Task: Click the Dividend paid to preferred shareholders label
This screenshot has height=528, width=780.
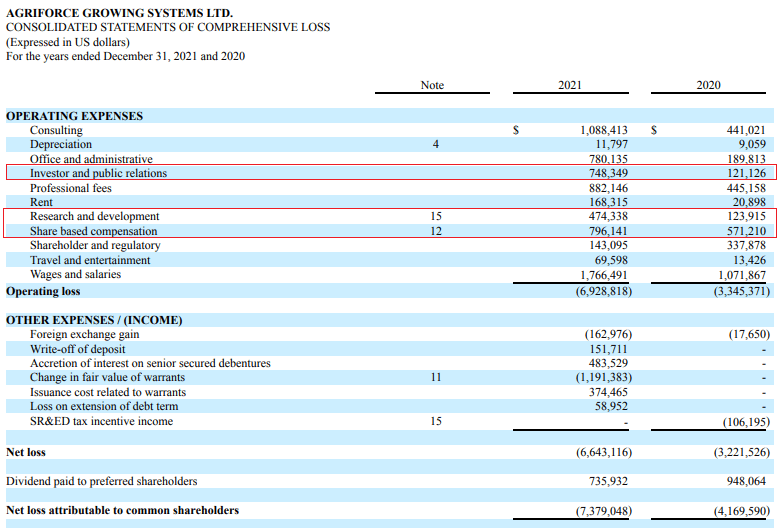Action: pos(101,481)
